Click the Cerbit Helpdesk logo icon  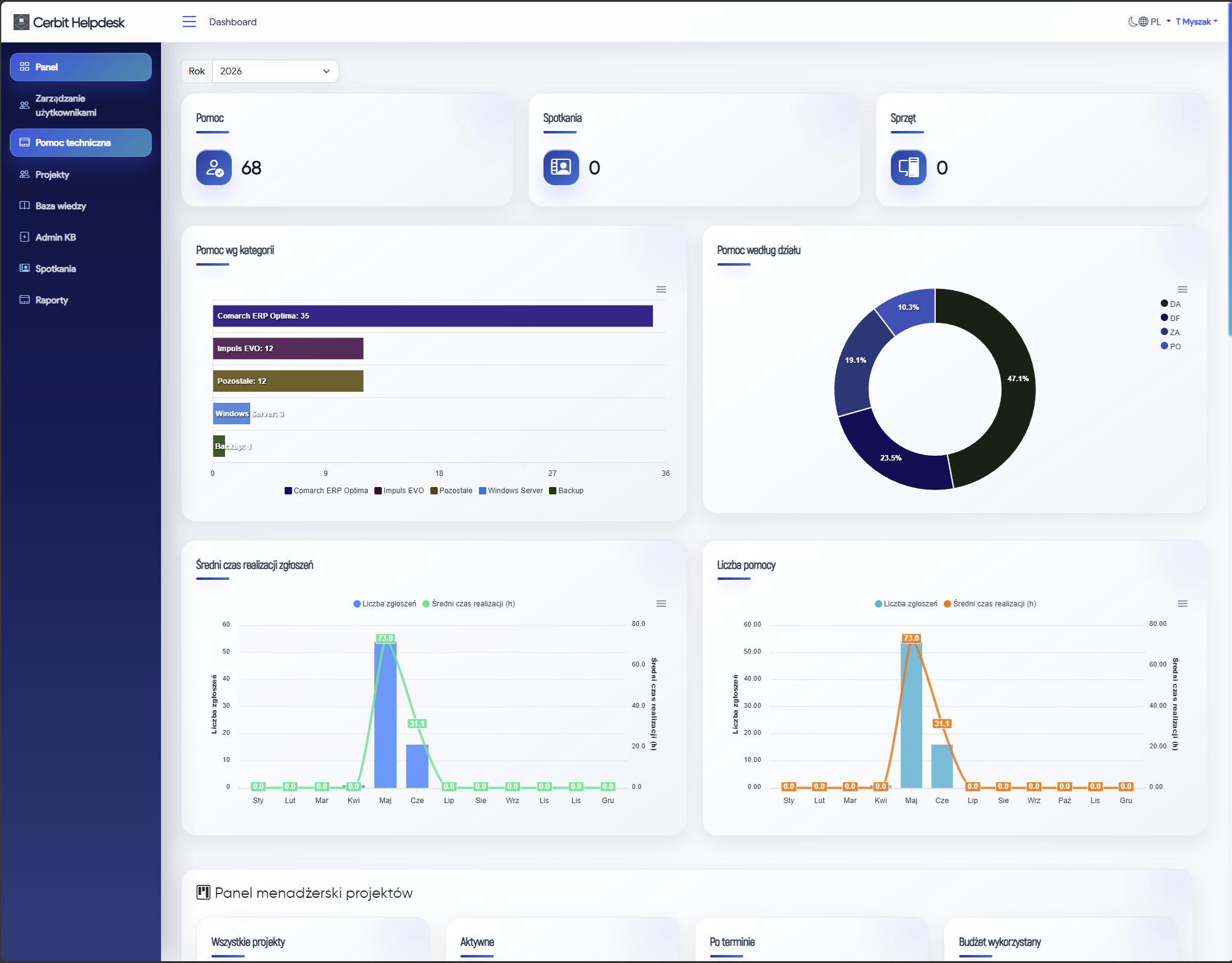[22, 22]
